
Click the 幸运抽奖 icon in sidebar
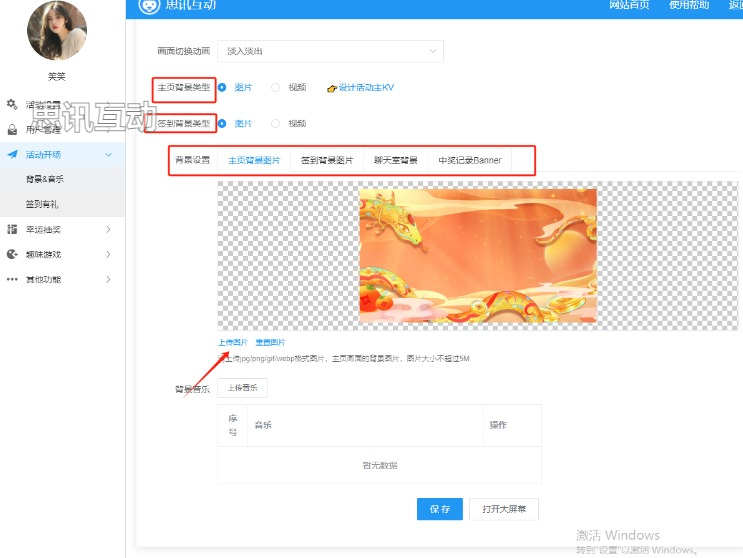[x=12, y=229]
